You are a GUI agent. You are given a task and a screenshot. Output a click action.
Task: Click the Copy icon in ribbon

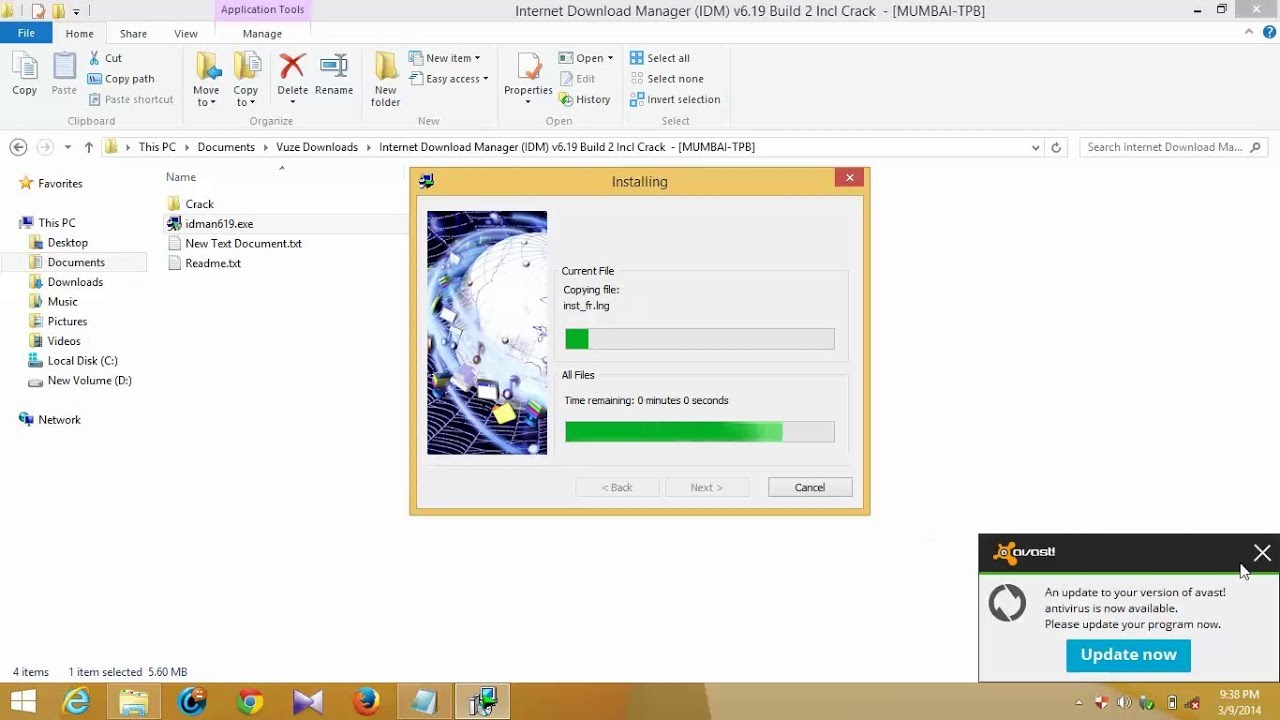[25, 75]
